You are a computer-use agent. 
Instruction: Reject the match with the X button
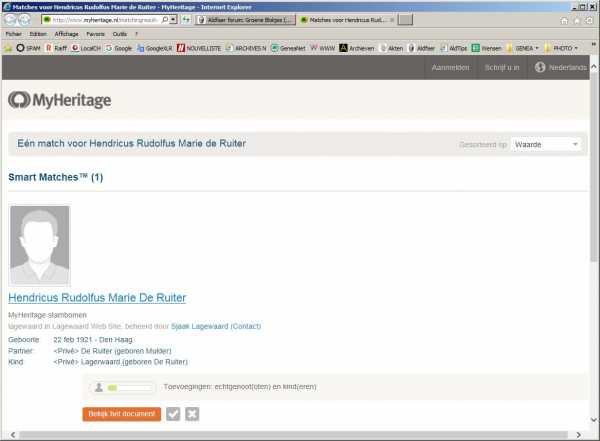[x=192, y=414]
